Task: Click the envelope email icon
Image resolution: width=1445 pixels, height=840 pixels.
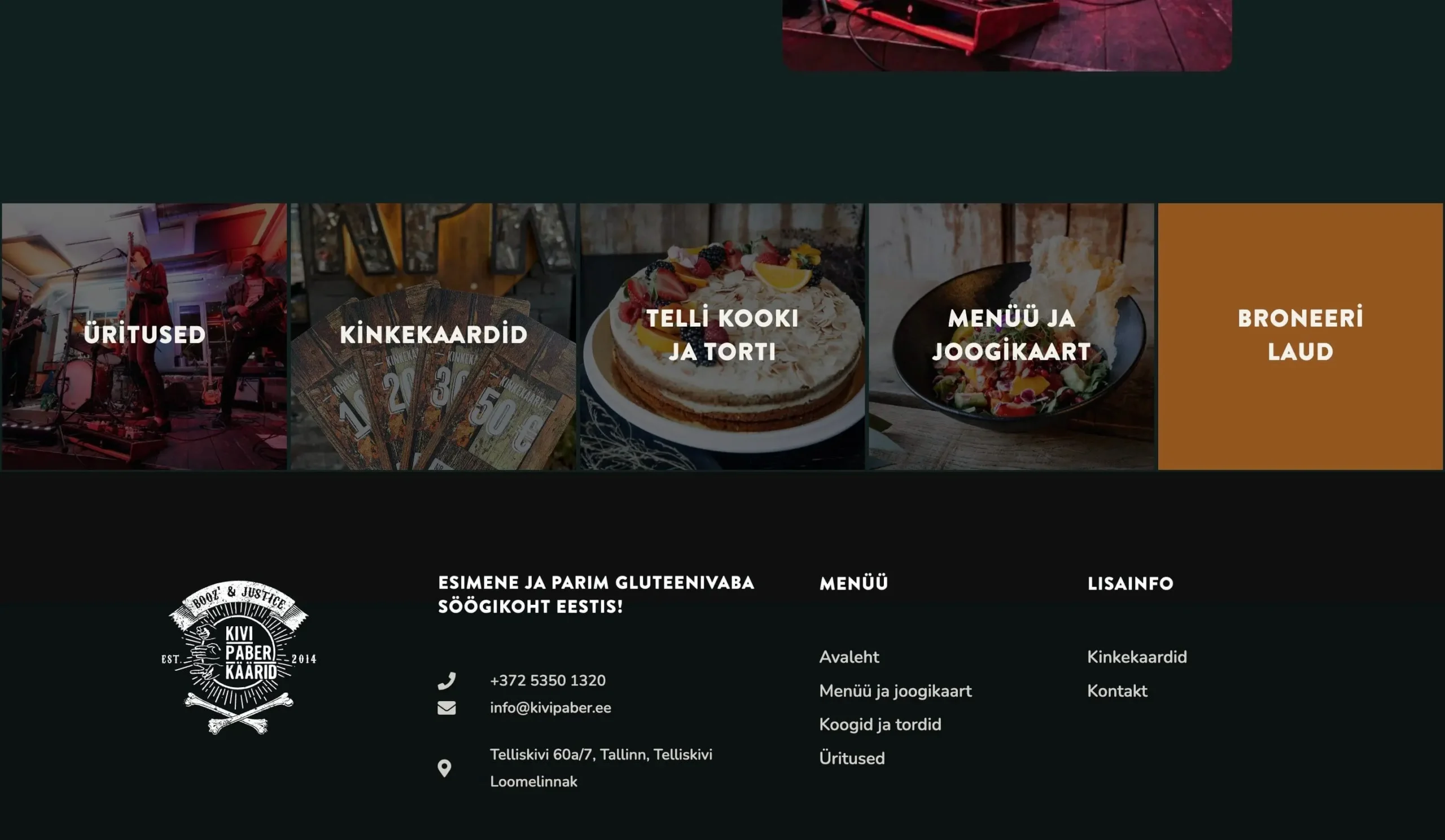Action: click(446, 708)
